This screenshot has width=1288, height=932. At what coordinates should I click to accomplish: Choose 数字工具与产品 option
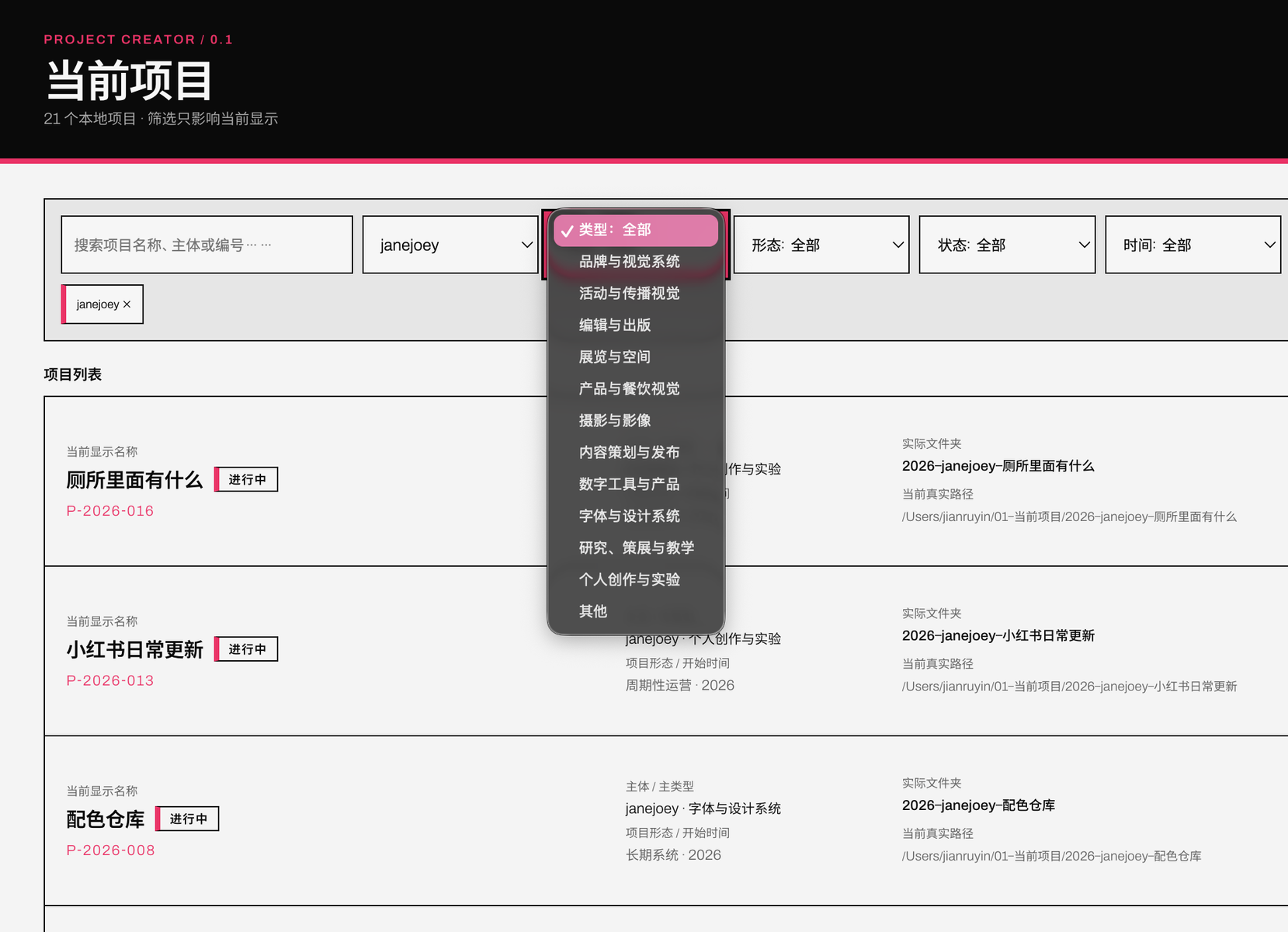tap(635, 485)
